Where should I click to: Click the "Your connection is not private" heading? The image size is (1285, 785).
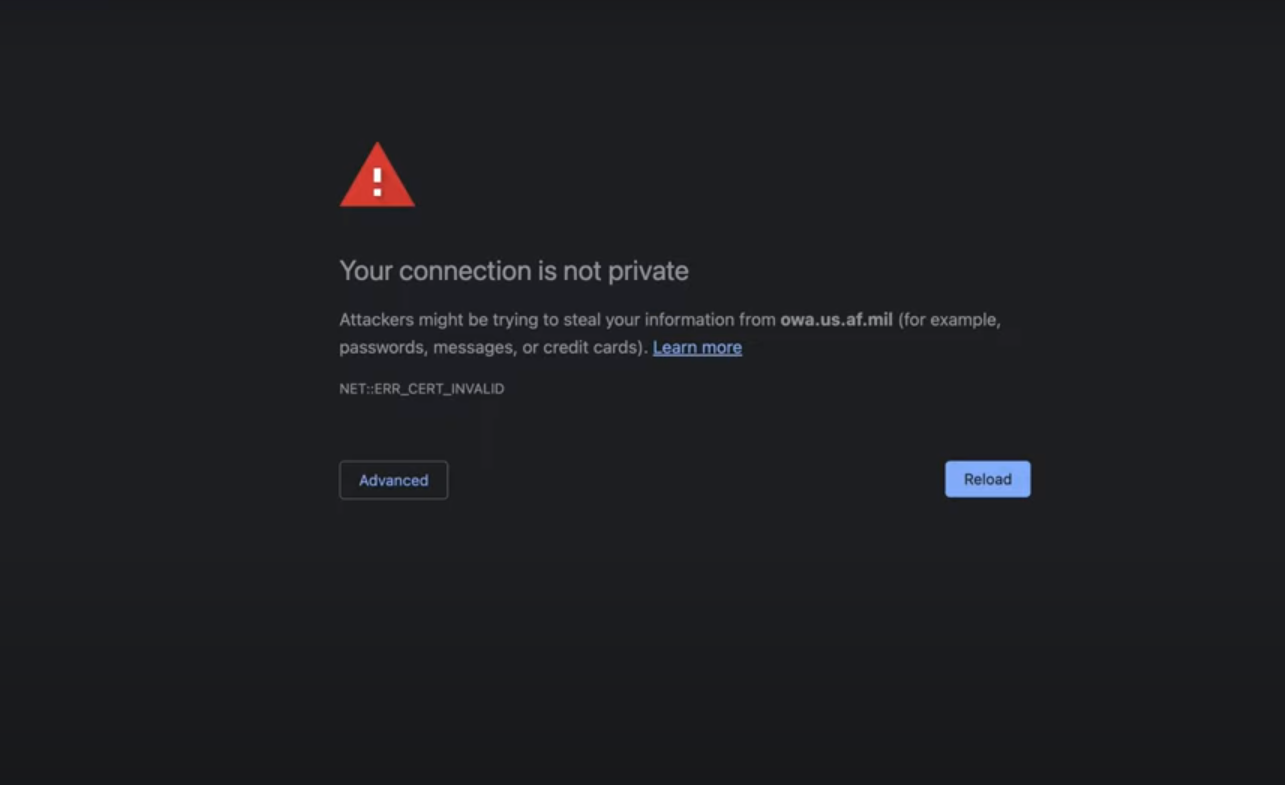coord(514,271)
